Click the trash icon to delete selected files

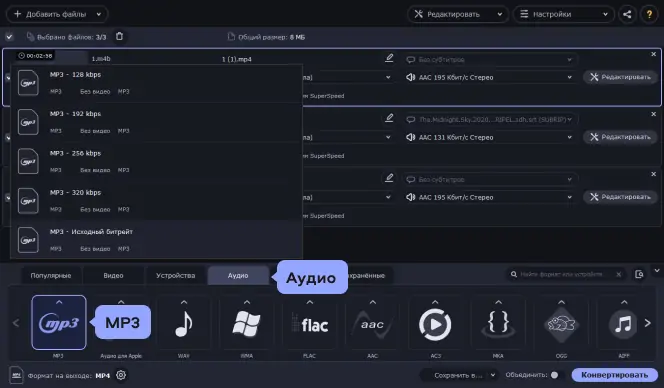pyautogui.click(x=119, y=37)
